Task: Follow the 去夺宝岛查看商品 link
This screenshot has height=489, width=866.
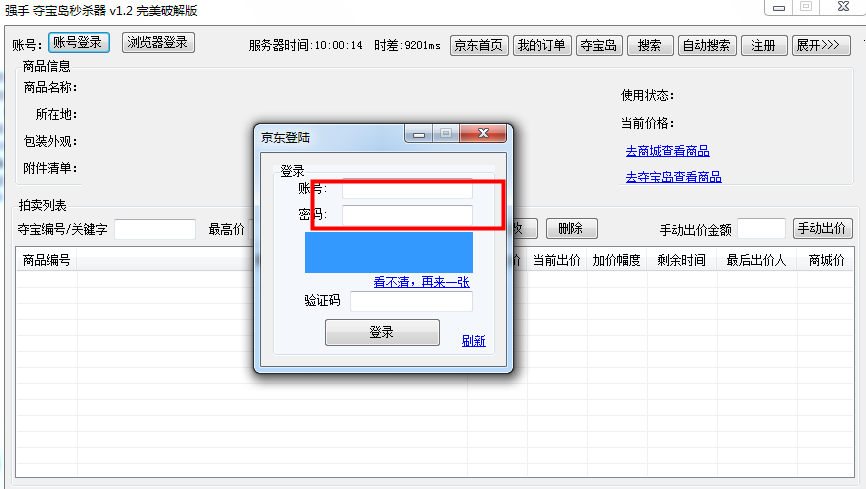Action: coord(673,177)
